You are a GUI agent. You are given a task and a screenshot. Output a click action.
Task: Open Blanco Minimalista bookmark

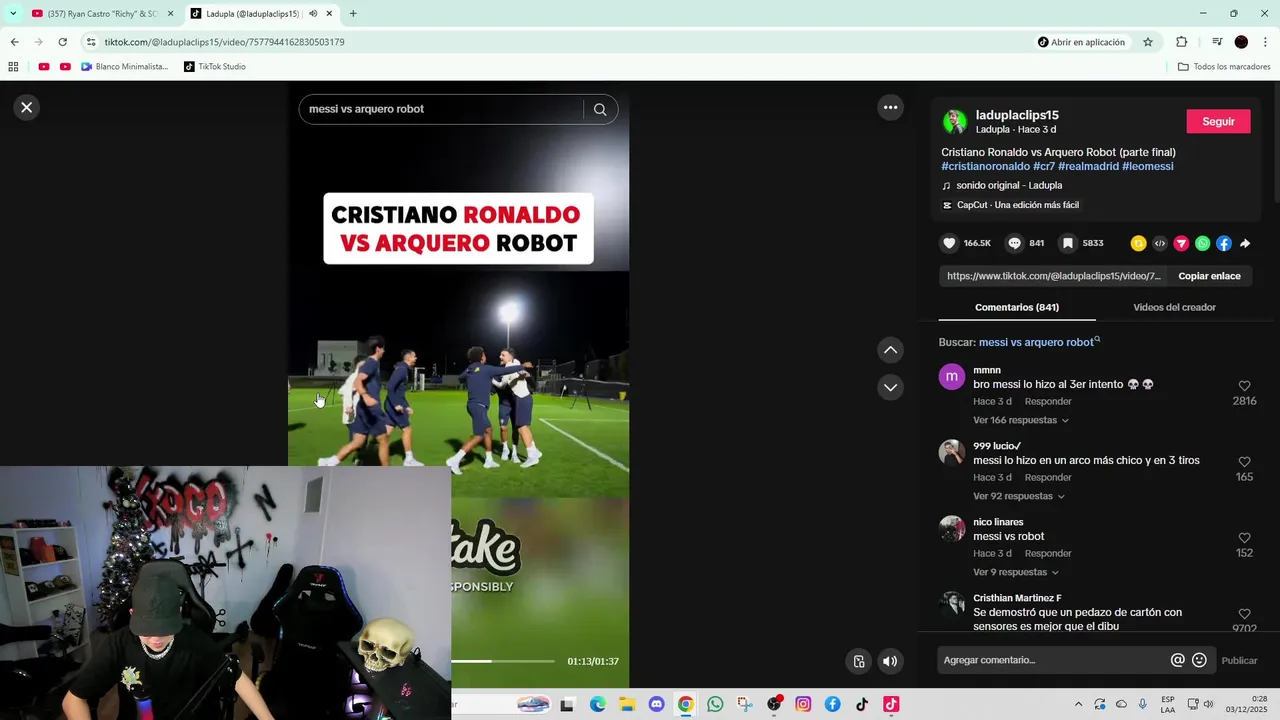(x=124, y=67)
